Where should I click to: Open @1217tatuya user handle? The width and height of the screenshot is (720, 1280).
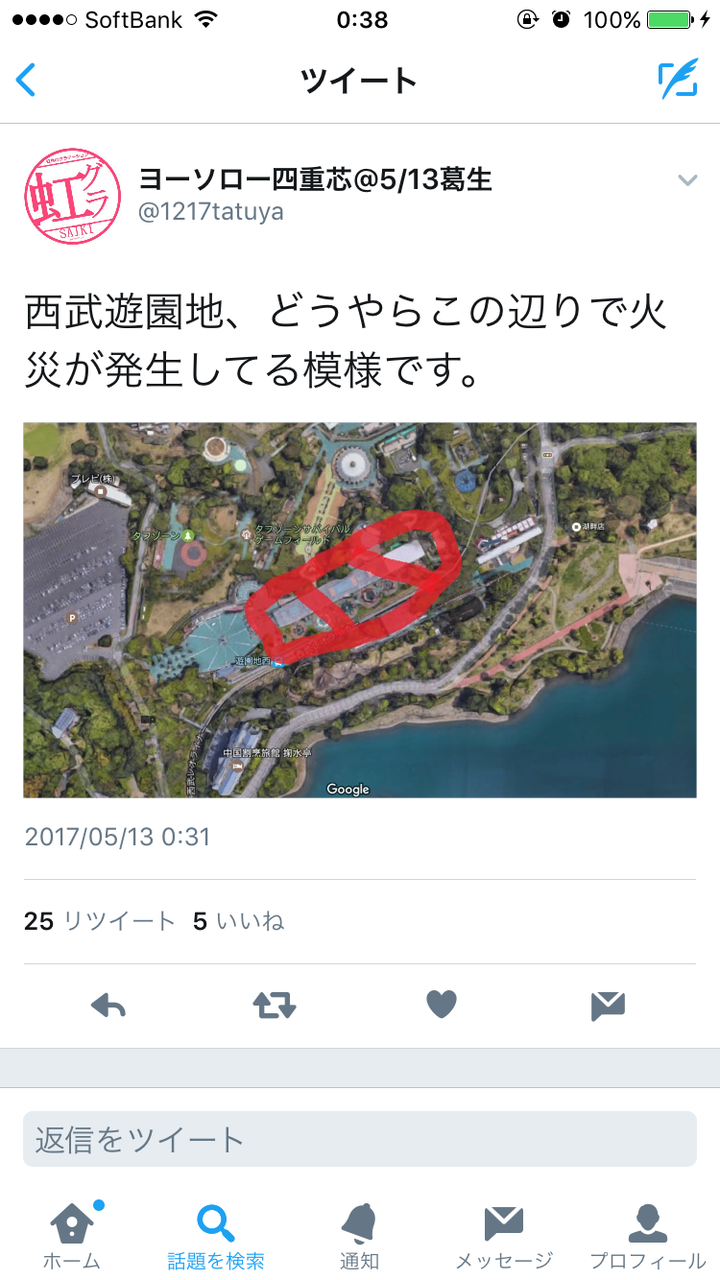pos(211,212)
